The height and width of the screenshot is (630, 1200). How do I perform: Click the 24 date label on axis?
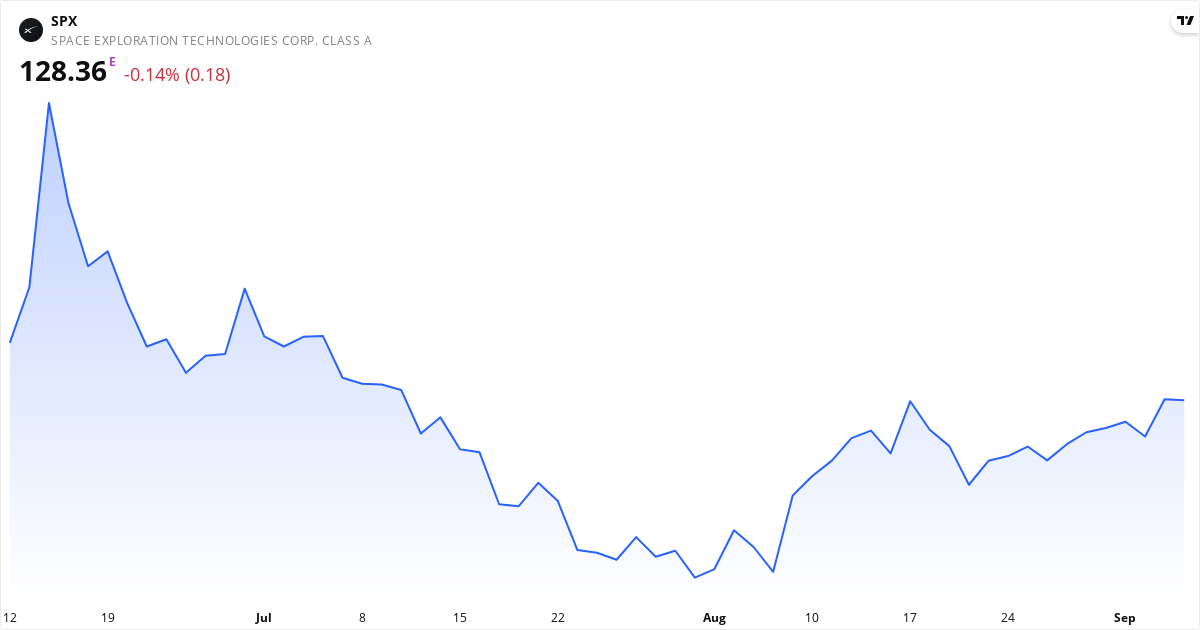click(1008, 618)
